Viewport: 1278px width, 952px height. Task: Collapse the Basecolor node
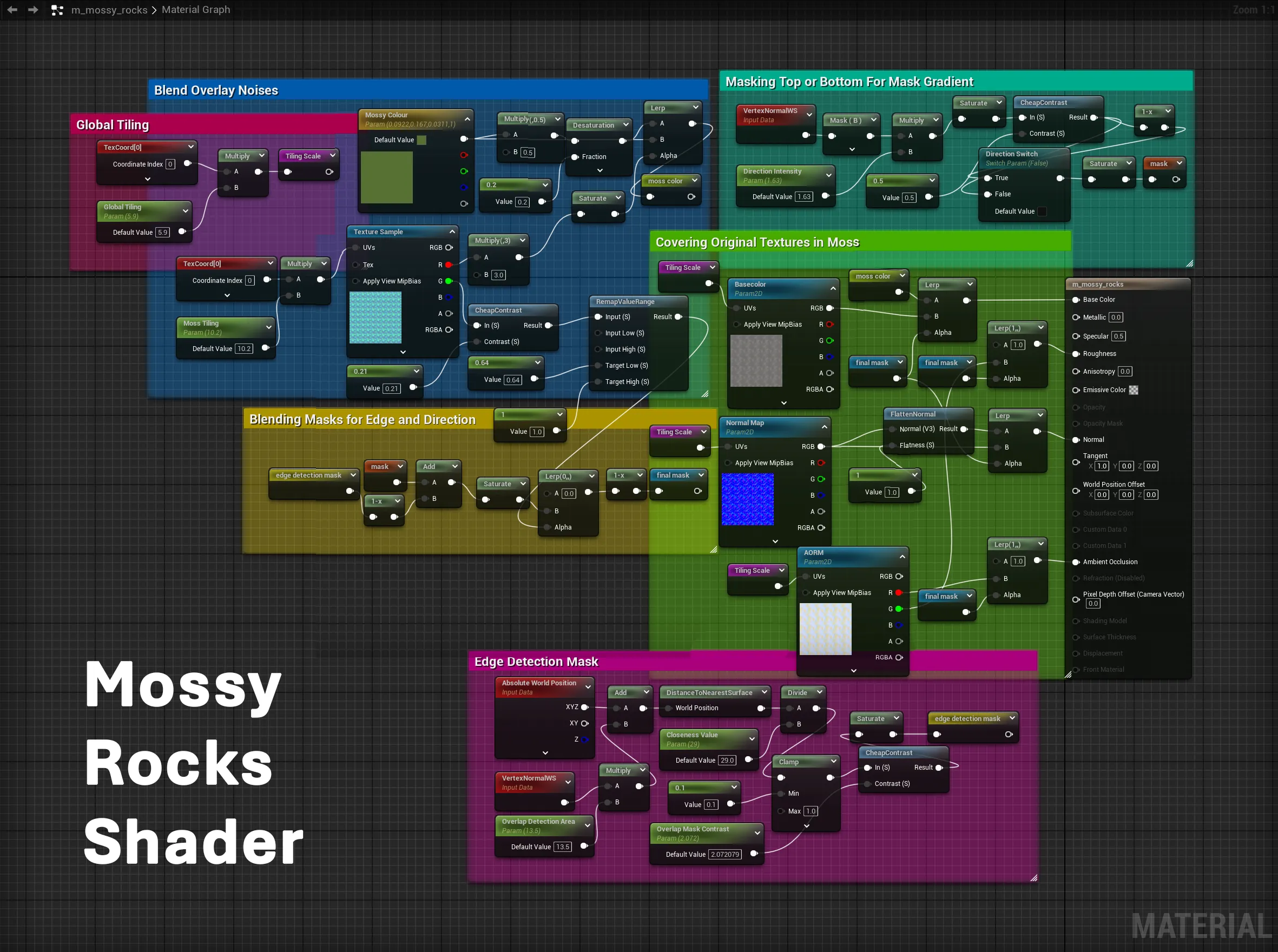833,289
